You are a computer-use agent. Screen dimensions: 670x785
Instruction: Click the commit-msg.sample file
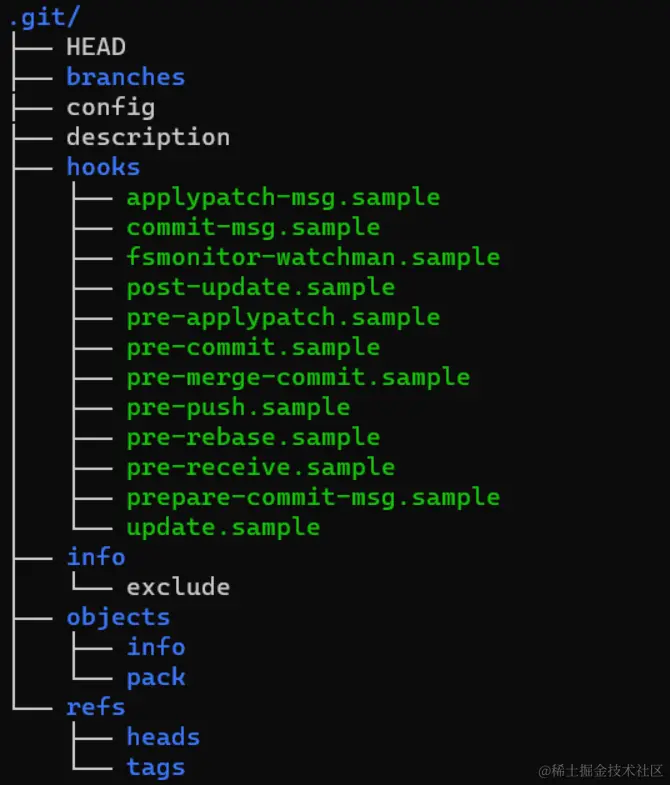point(253,227)
